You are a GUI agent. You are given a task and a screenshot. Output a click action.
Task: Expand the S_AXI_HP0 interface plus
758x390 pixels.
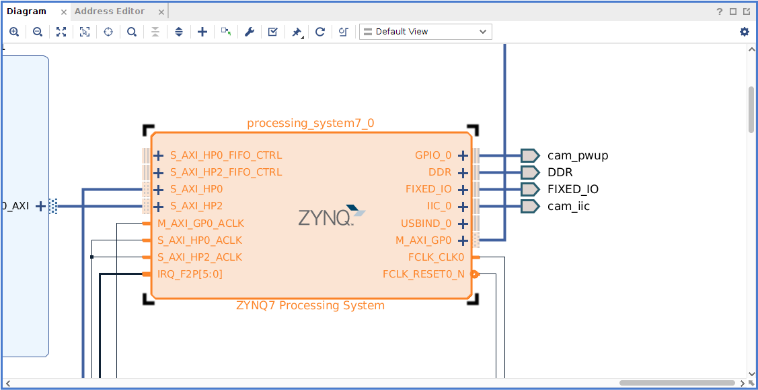[x=158, y=189]
